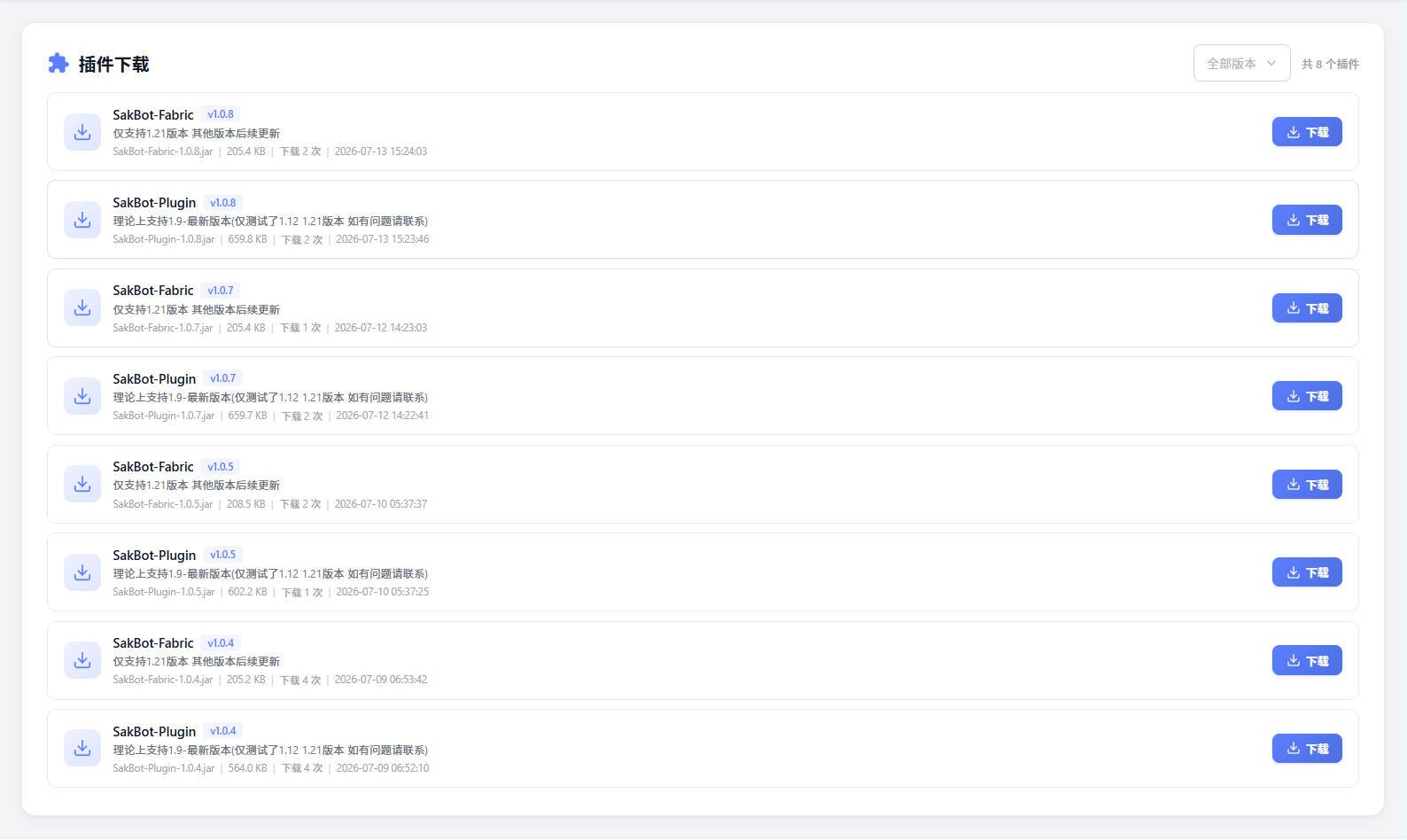Download SakBot-Plugin v1.0.7 with 下载 button

pos(1307,396)
